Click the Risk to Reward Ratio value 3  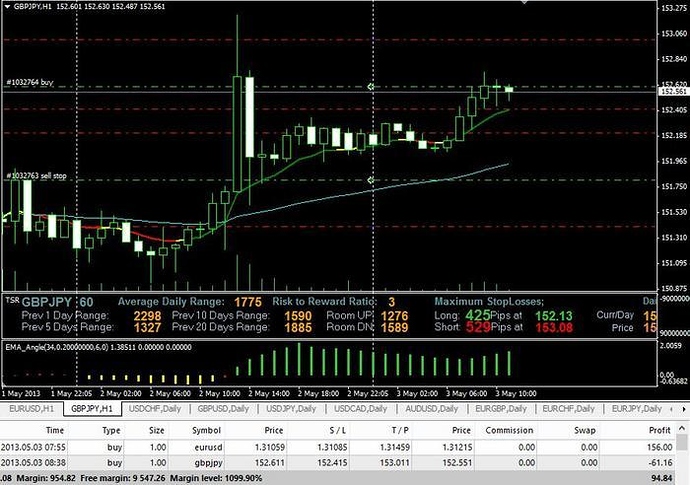(x=392, y=302)
